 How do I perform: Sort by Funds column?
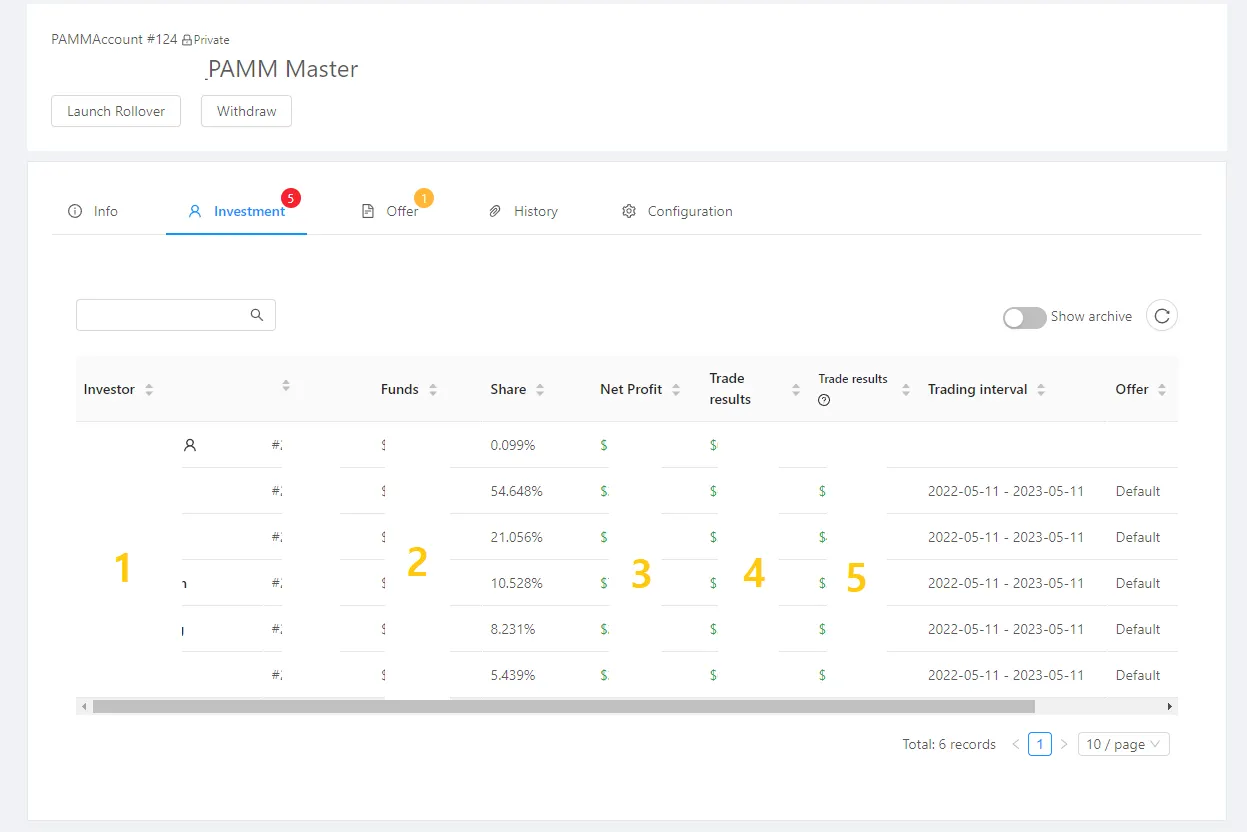pyautogui.click(x=433, y=390)
